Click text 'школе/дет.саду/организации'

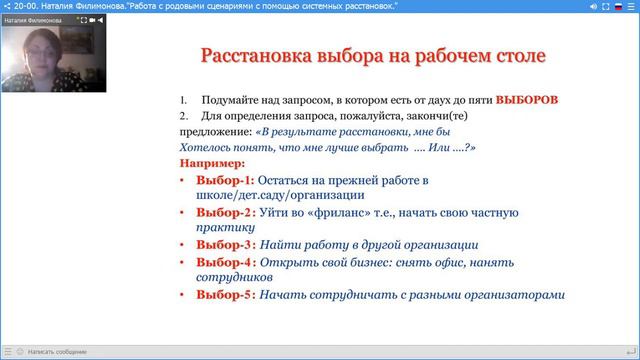pos(280,195)
